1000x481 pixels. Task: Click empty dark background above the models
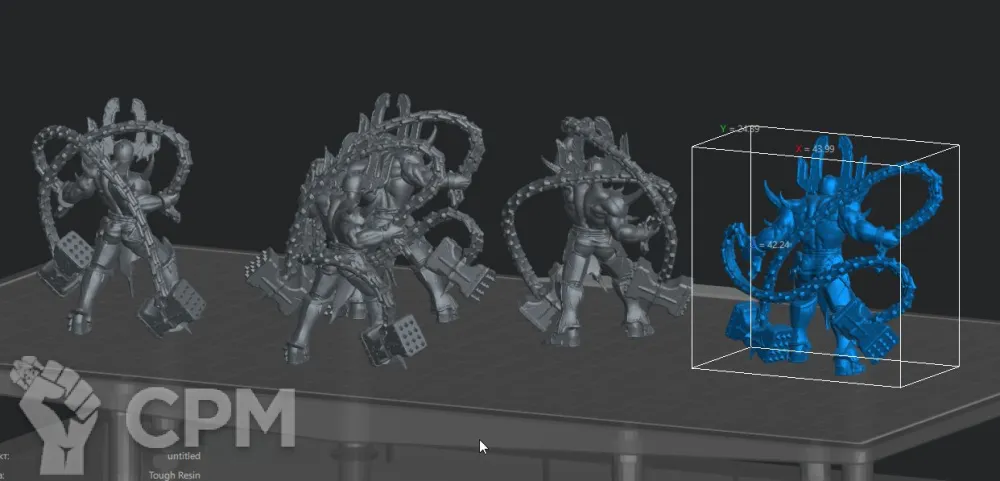(x=500, y=50)
